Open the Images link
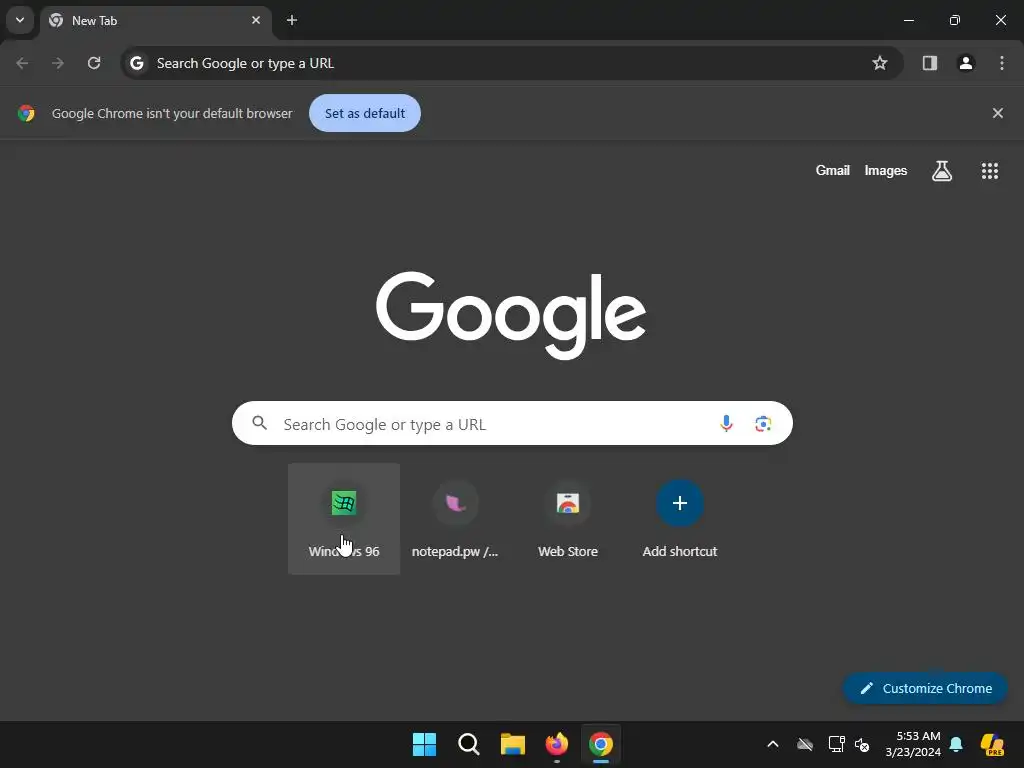 click(886, 170)
